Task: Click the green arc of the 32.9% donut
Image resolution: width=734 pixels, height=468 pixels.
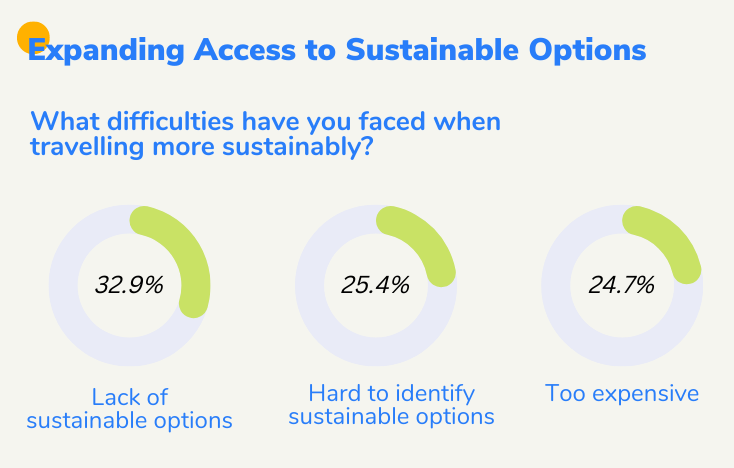Action: 189,255
